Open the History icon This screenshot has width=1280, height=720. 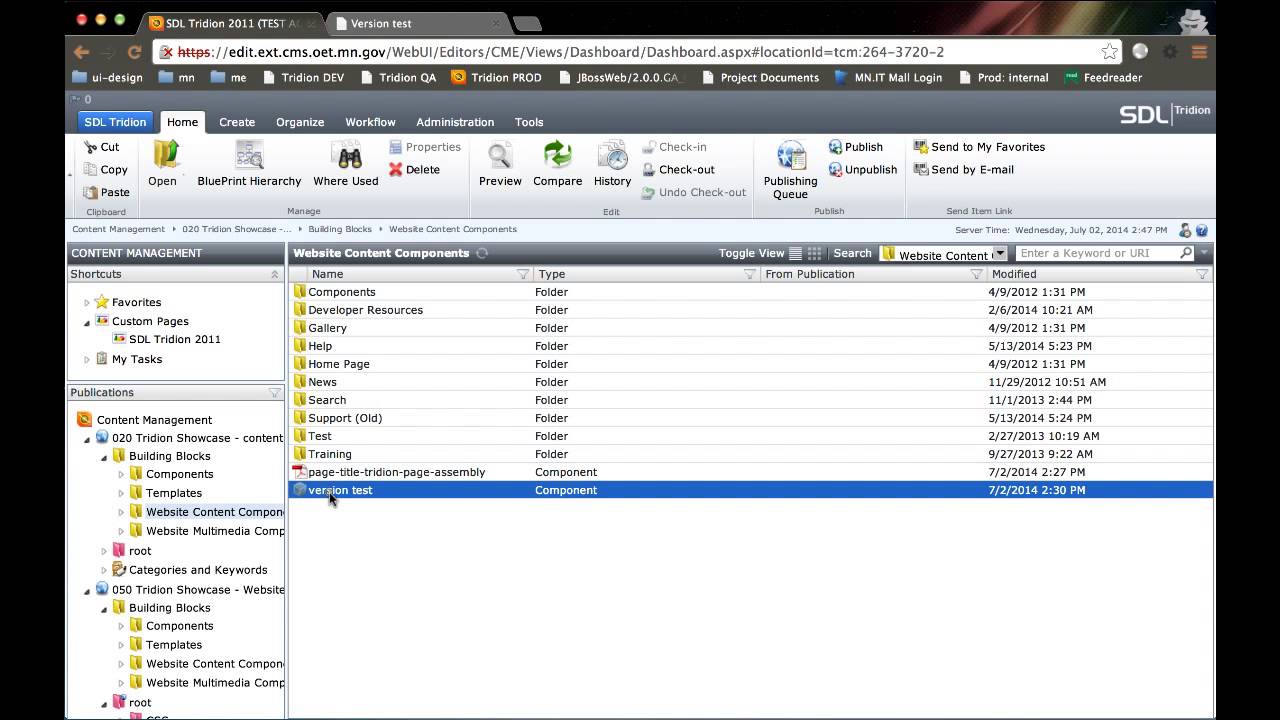tap(612, 155)
